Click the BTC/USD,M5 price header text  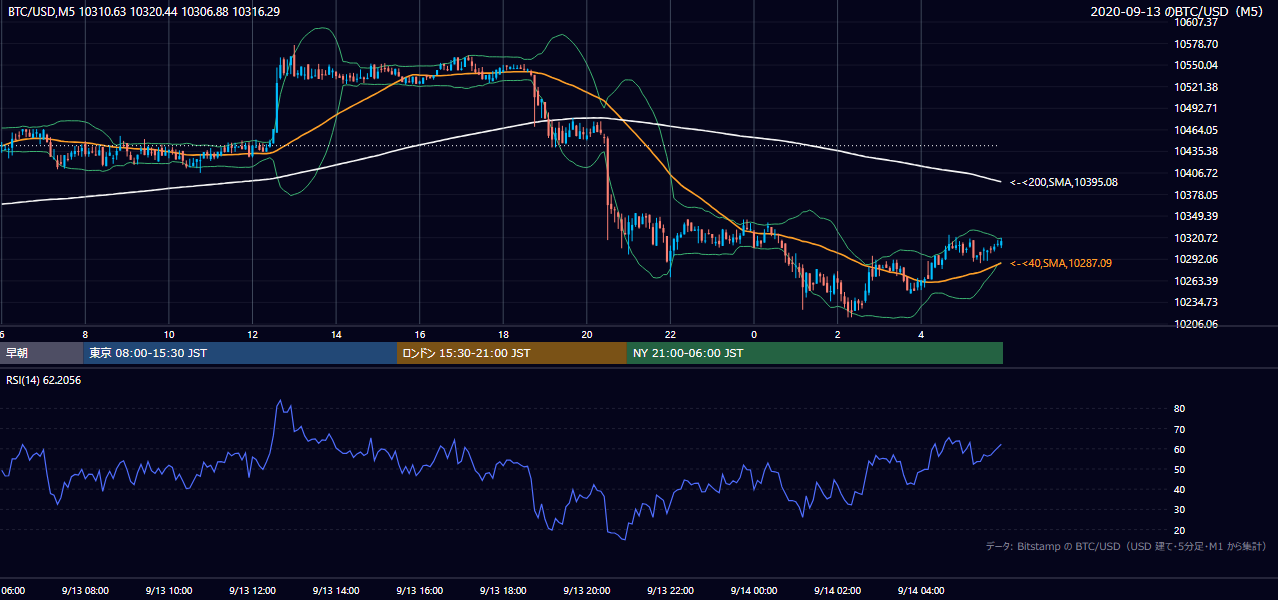pyautogui.click(x=144, y=12)
